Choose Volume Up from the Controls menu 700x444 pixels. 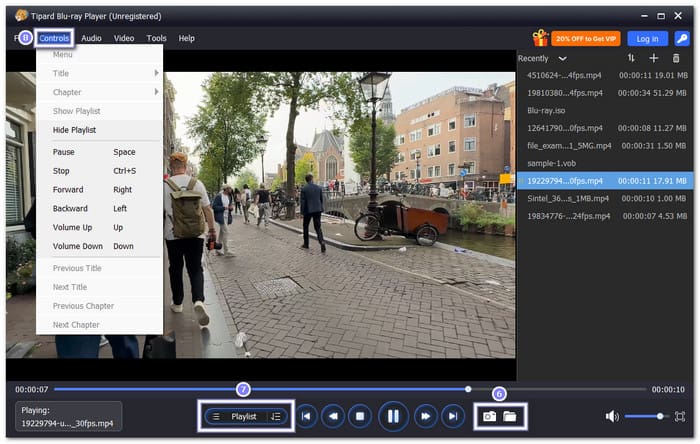click(x=100, y=228)
